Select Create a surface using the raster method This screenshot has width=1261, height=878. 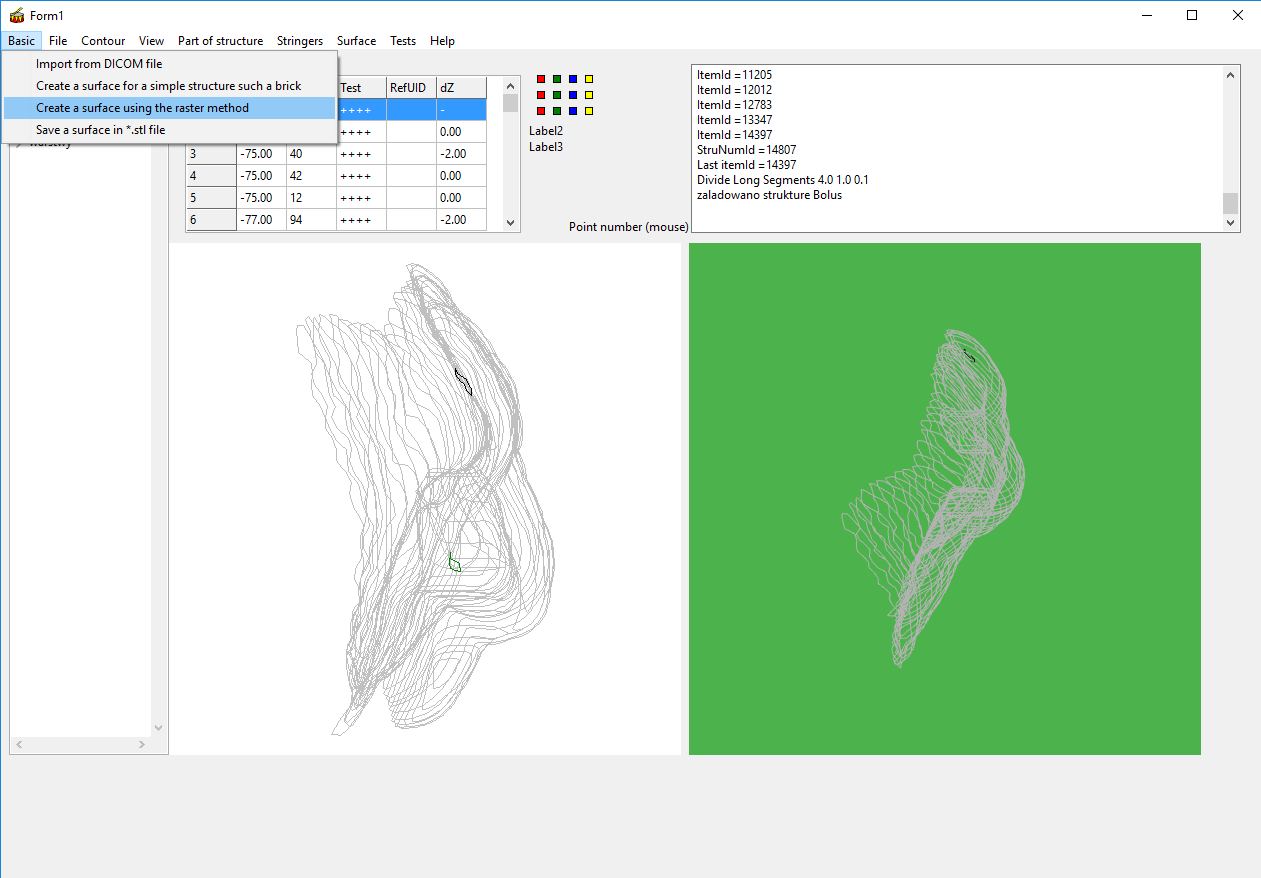142,108
